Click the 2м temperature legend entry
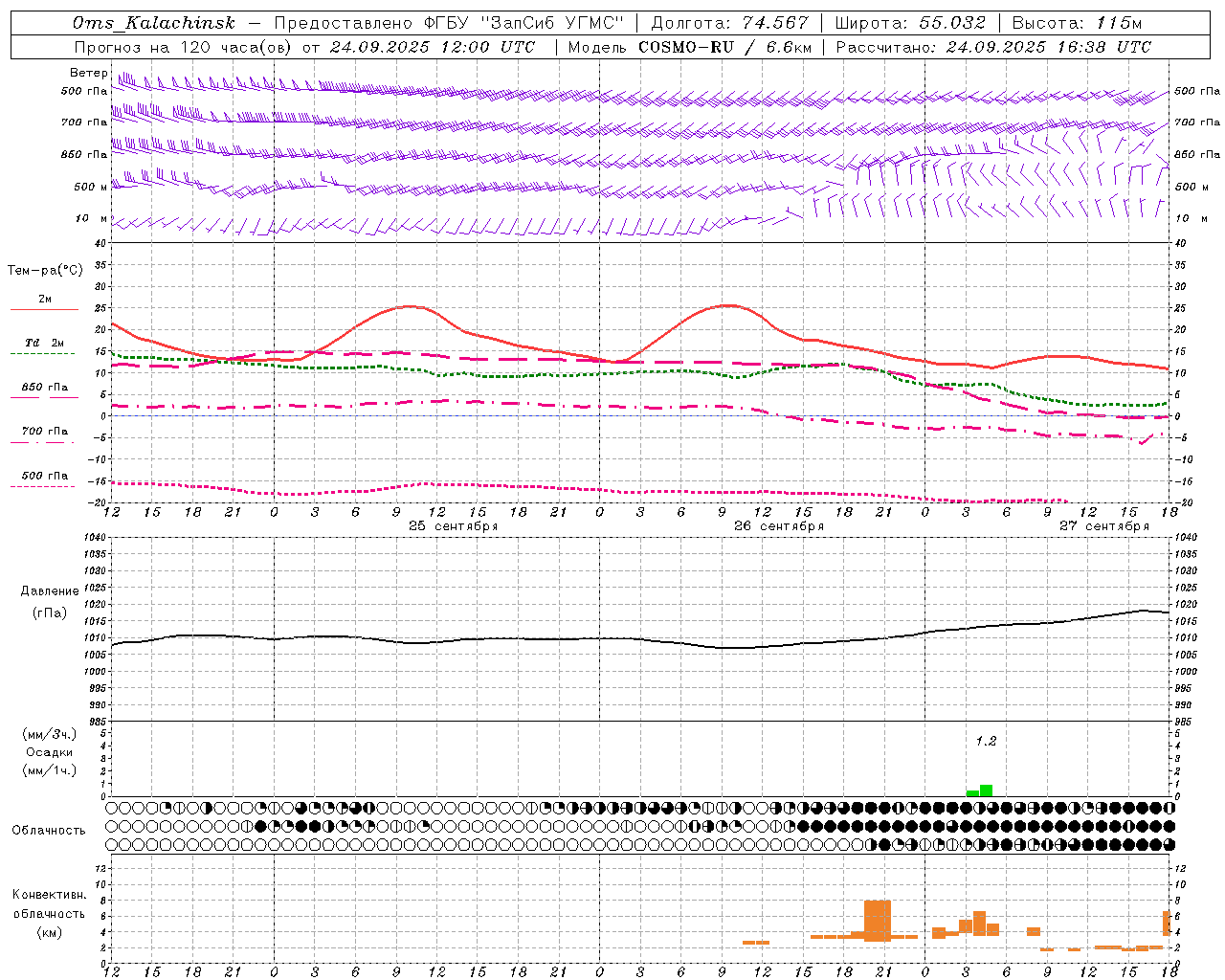Viewport: 1225px width, 980px height. (x=45, y=300)
